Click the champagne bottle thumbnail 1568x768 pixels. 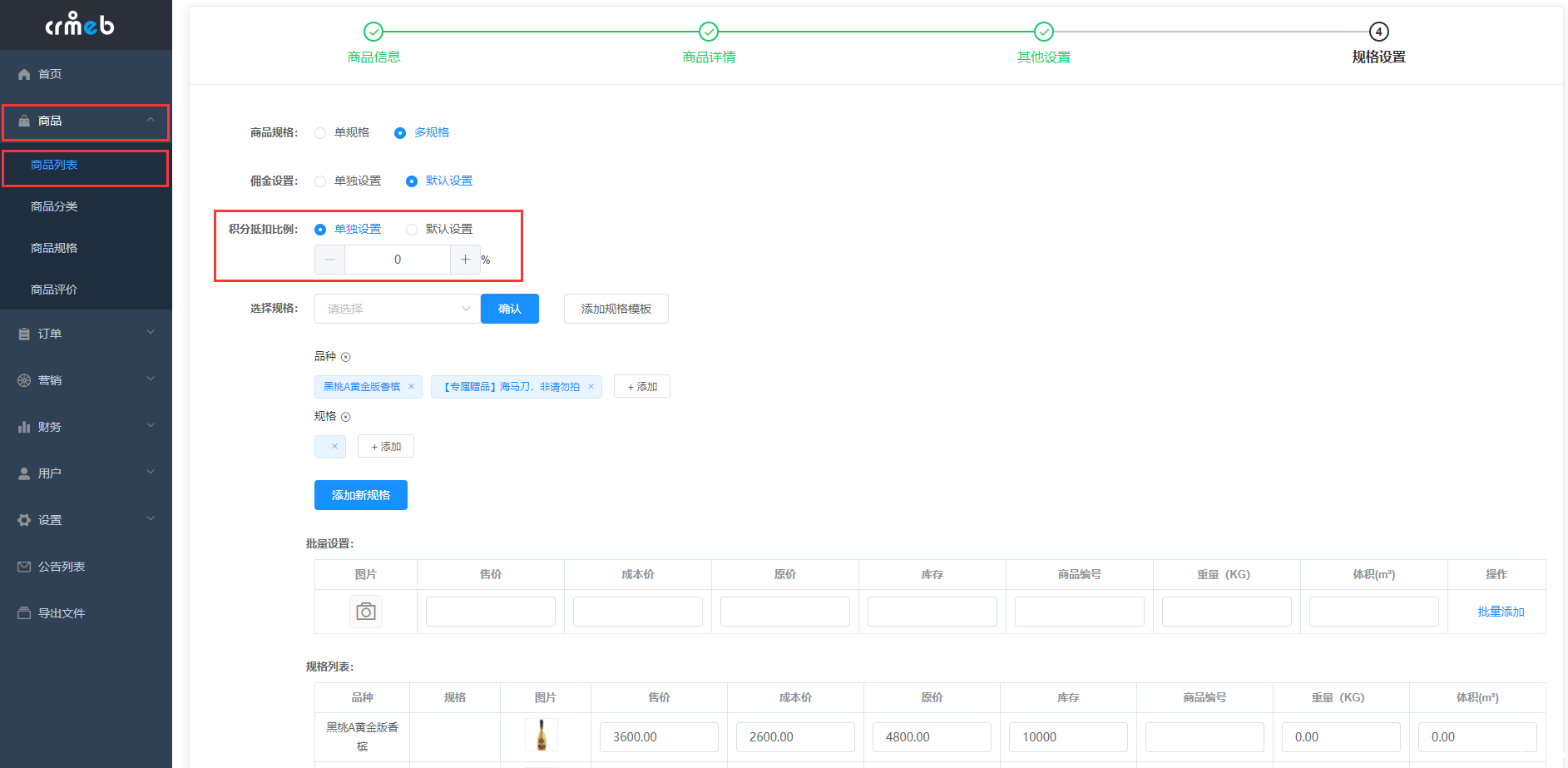[542, 736]
